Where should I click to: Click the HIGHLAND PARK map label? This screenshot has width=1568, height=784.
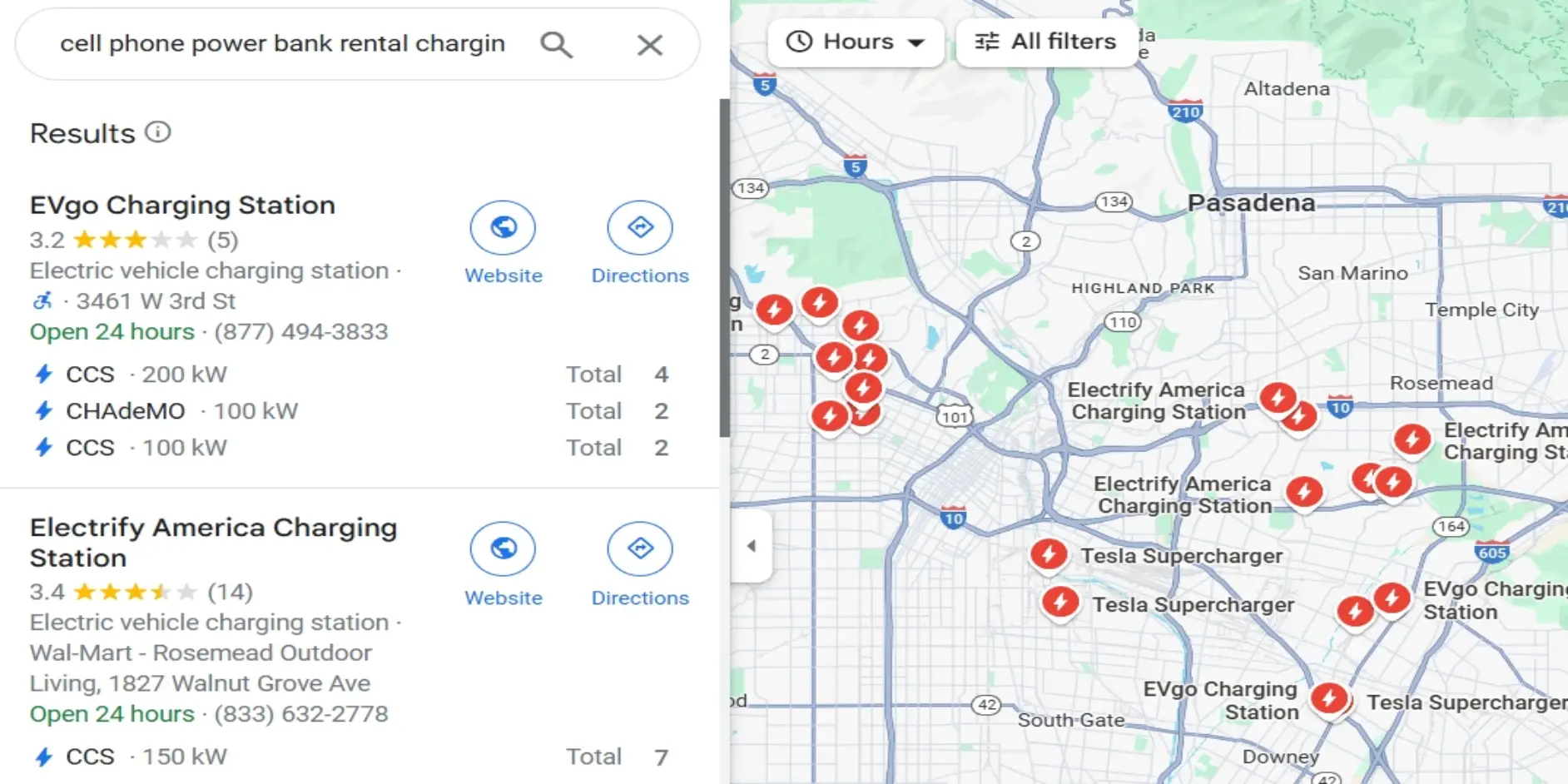(x=1143, y=288)
